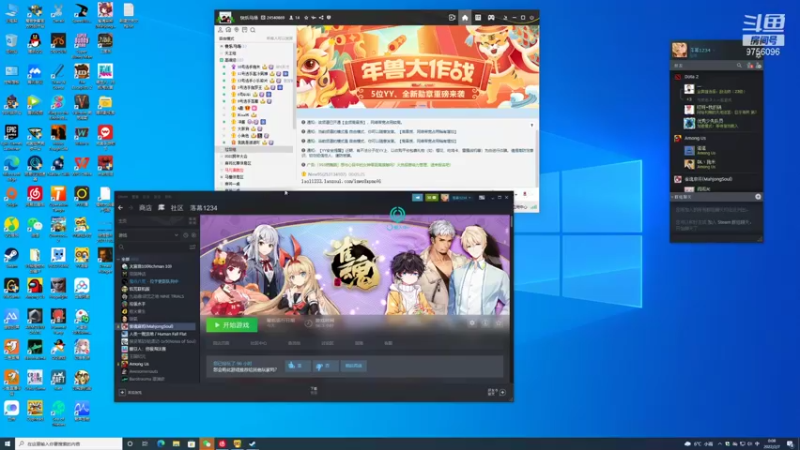Click thumbs-up 是 recommend button
The height and width of the screenshot is (450, 800).
[x=297, y=366]
